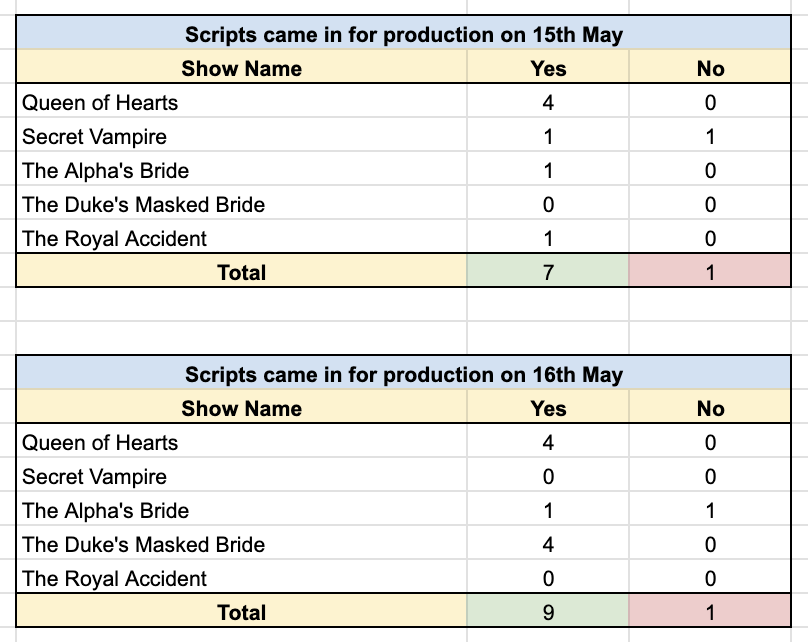Click green total Yes cell showing 9
Viewport: 808px width, 642px height.
click(548, 611)
